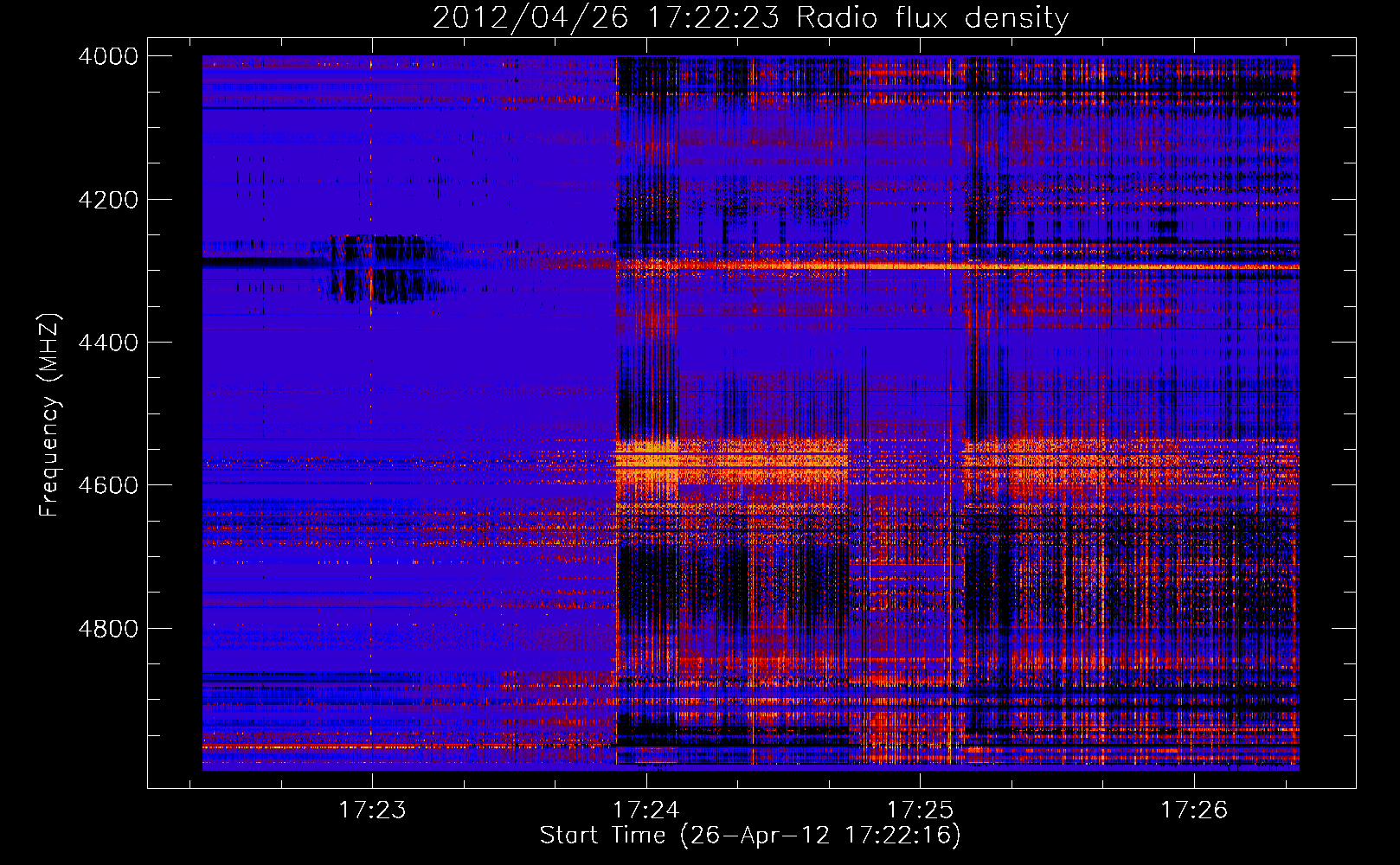Click the 17:24 time tick label
Screen dimensions: 1400x865
[646, 810]
